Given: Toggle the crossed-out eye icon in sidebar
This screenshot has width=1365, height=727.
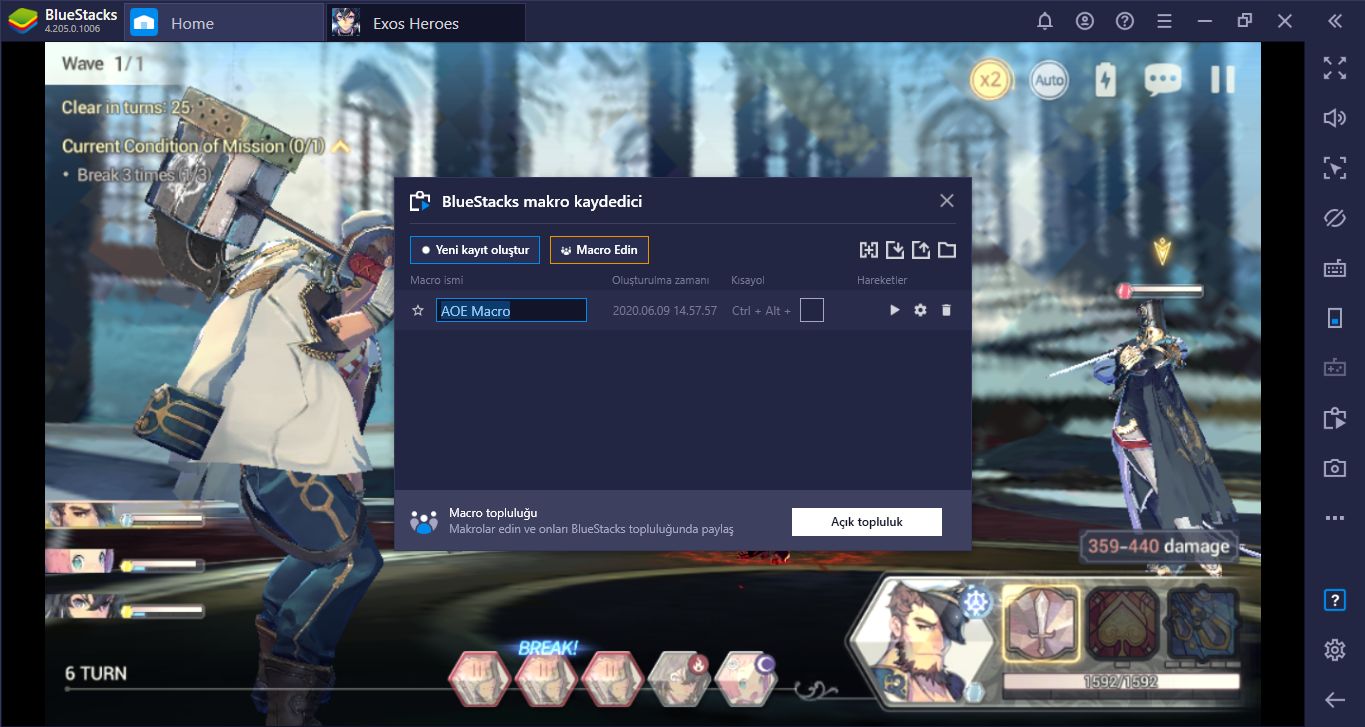Looking at the screenshot, I should [1335, 218].
